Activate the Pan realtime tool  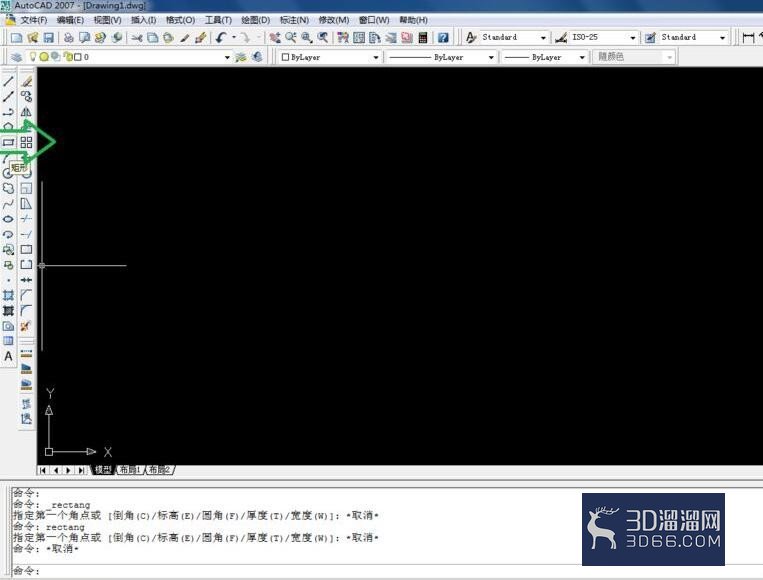click(275, 37)
